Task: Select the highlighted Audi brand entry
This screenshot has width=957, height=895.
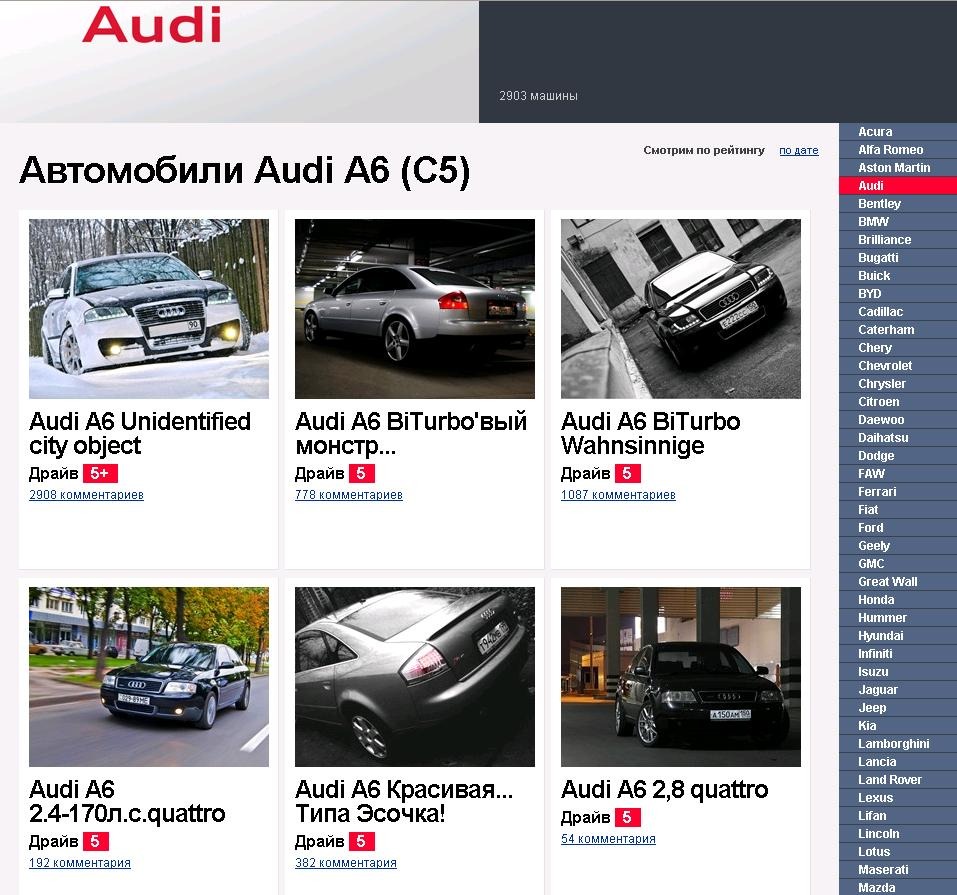Action: [x=898, y=186]
